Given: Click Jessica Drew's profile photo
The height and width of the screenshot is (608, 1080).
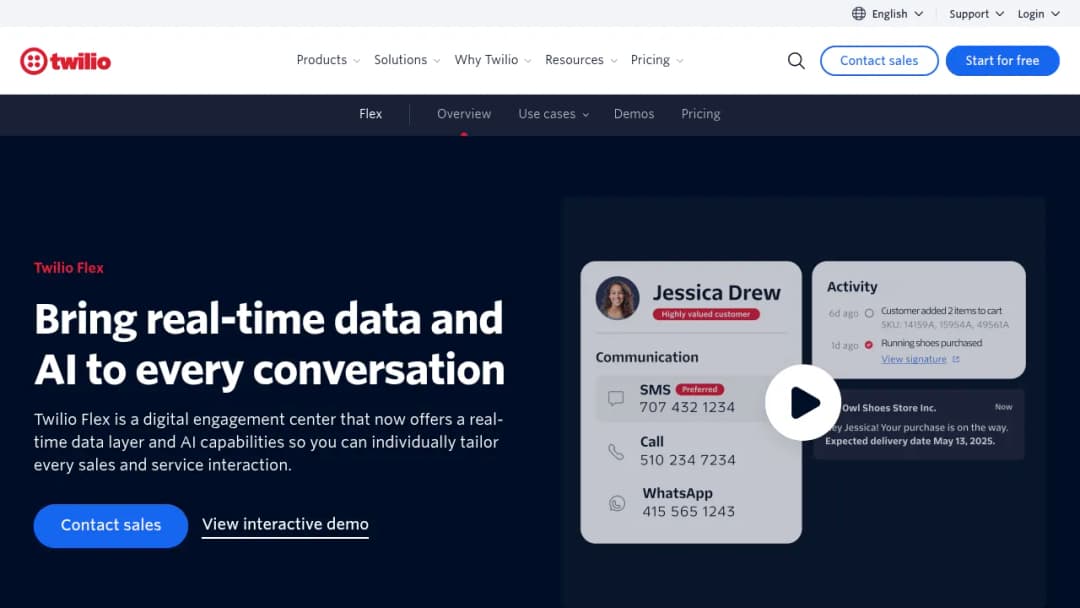Looking at the screenshot, I should [617, 298].
